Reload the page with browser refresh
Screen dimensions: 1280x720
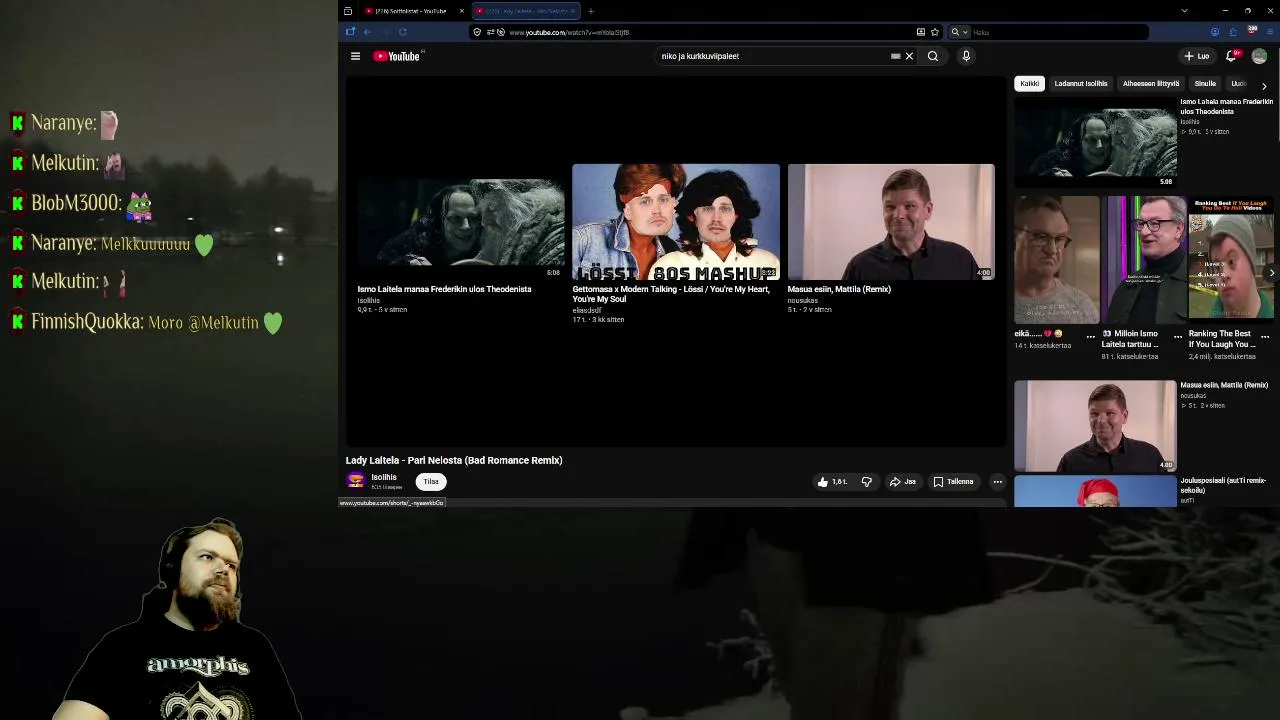(x=402, y=32)
